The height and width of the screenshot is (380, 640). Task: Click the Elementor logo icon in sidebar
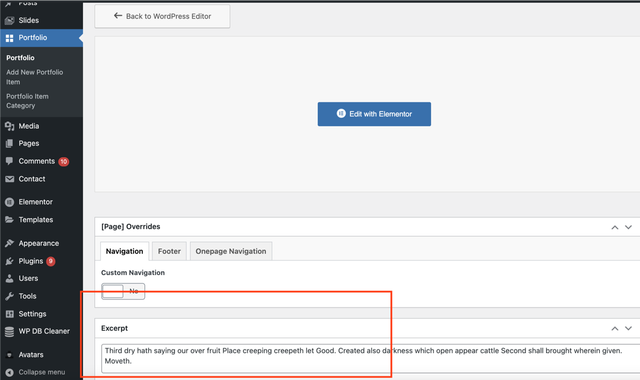(x=9, y=202)
